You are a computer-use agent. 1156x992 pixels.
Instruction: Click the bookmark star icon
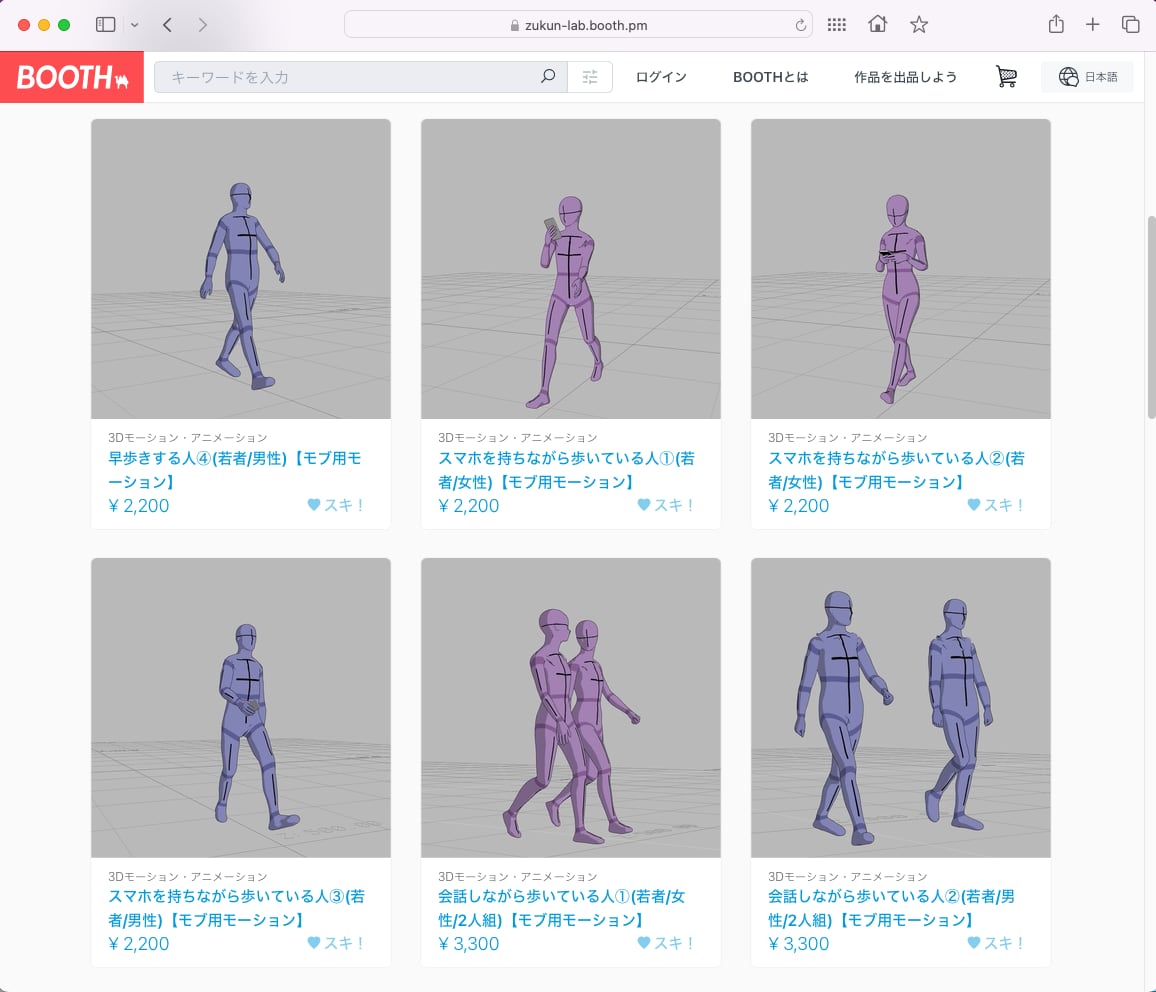tap(919, 25)
